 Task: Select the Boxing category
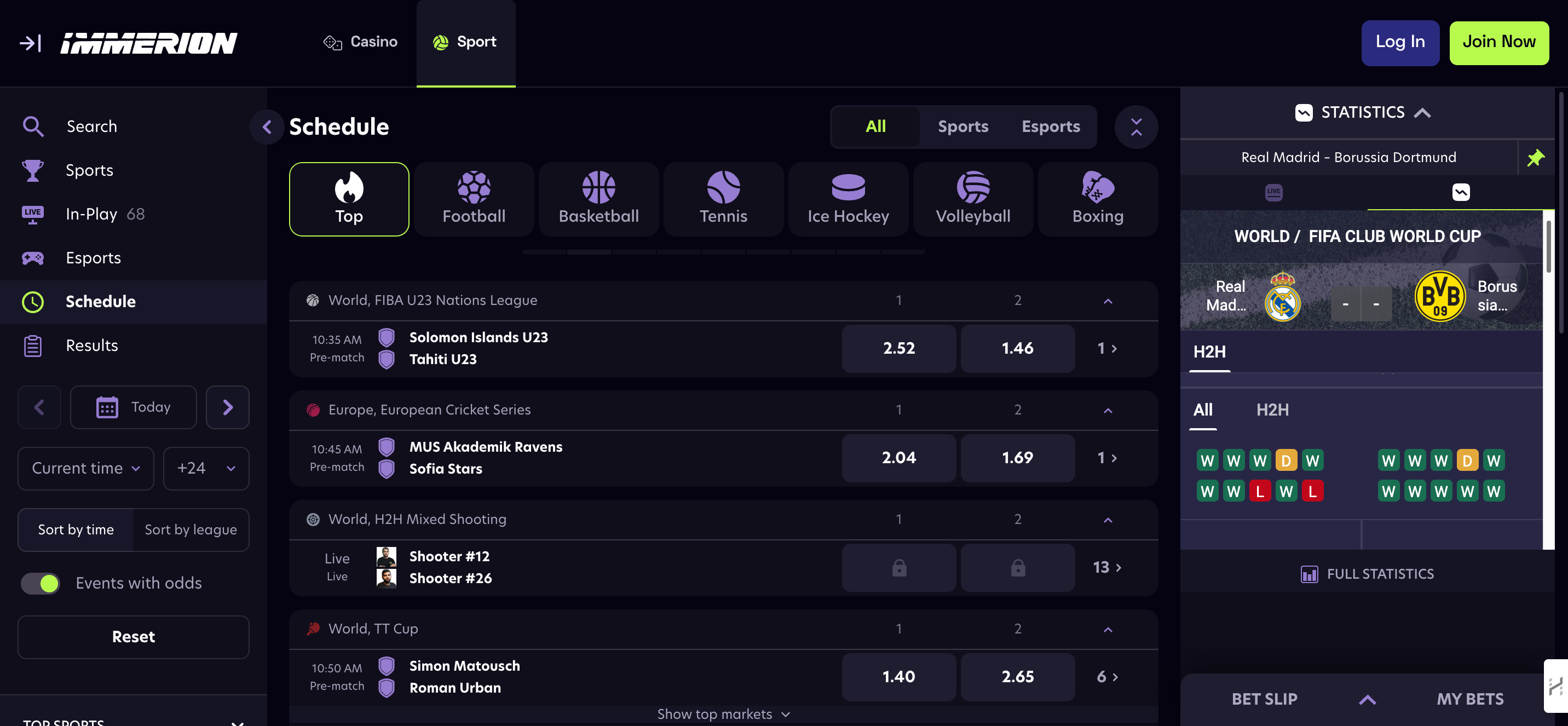pos(1098,199)
